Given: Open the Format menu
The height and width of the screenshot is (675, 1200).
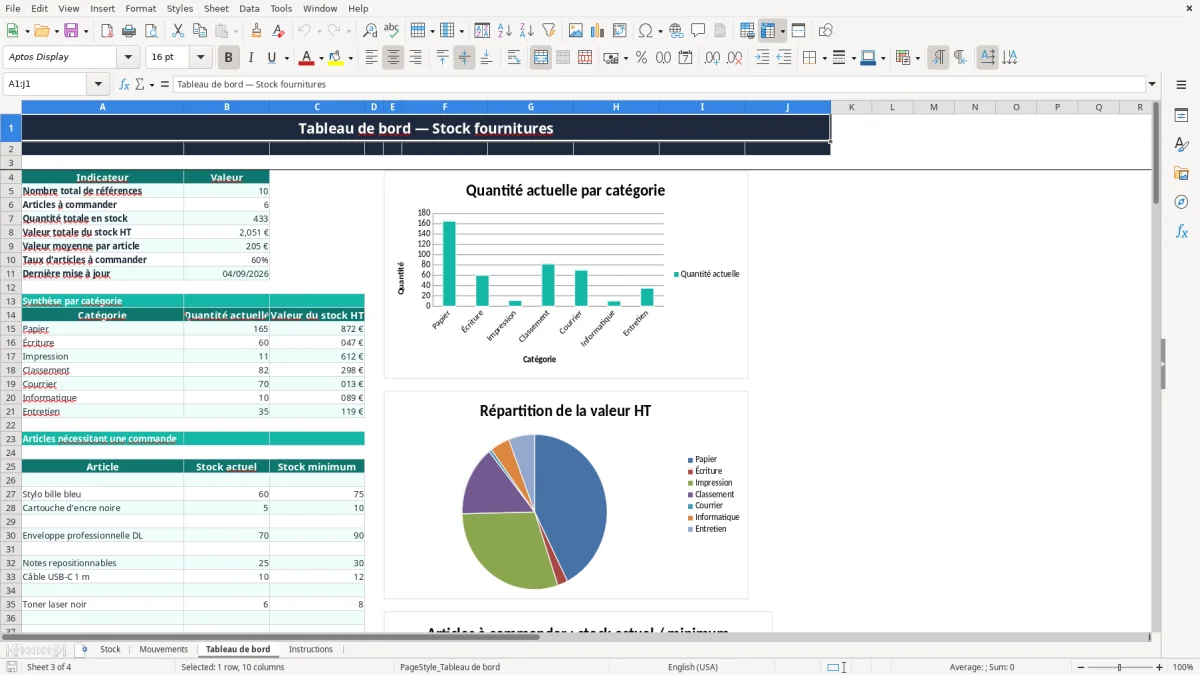Looking at the screenshot, I should [140, 8].
